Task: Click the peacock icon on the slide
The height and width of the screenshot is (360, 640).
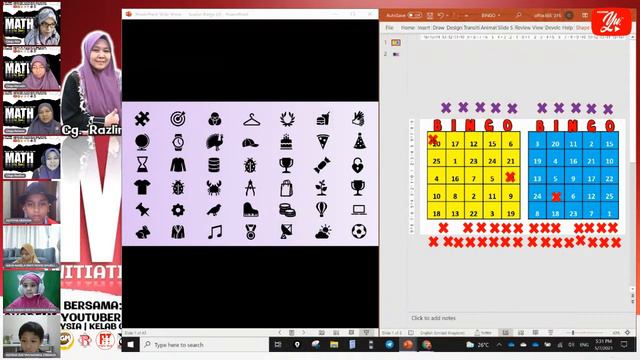Action: point(214,142)
